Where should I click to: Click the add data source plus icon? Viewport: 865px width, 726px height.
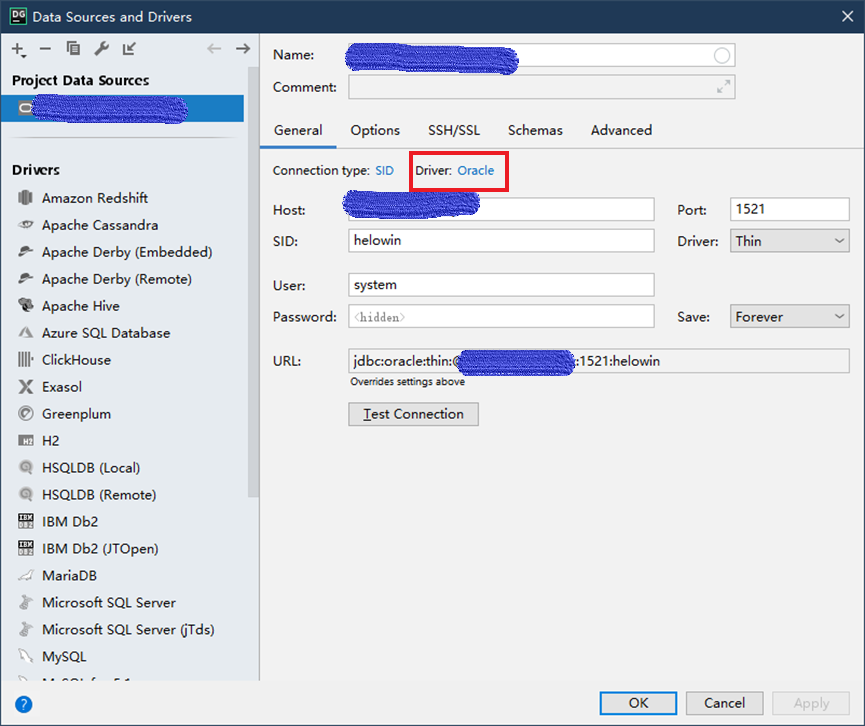click(x=18, y=50)
